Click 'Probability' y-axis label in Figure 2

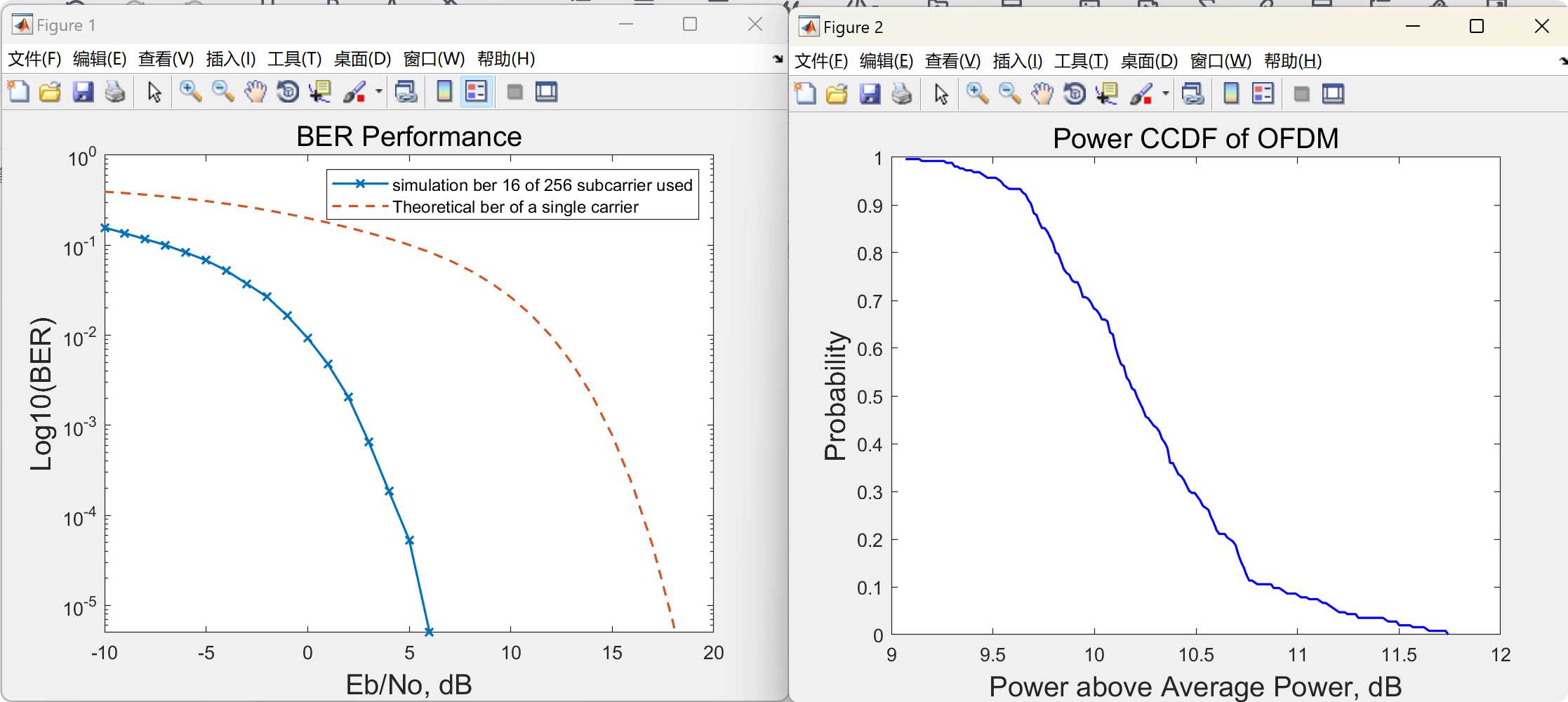(x=835, y=395)
